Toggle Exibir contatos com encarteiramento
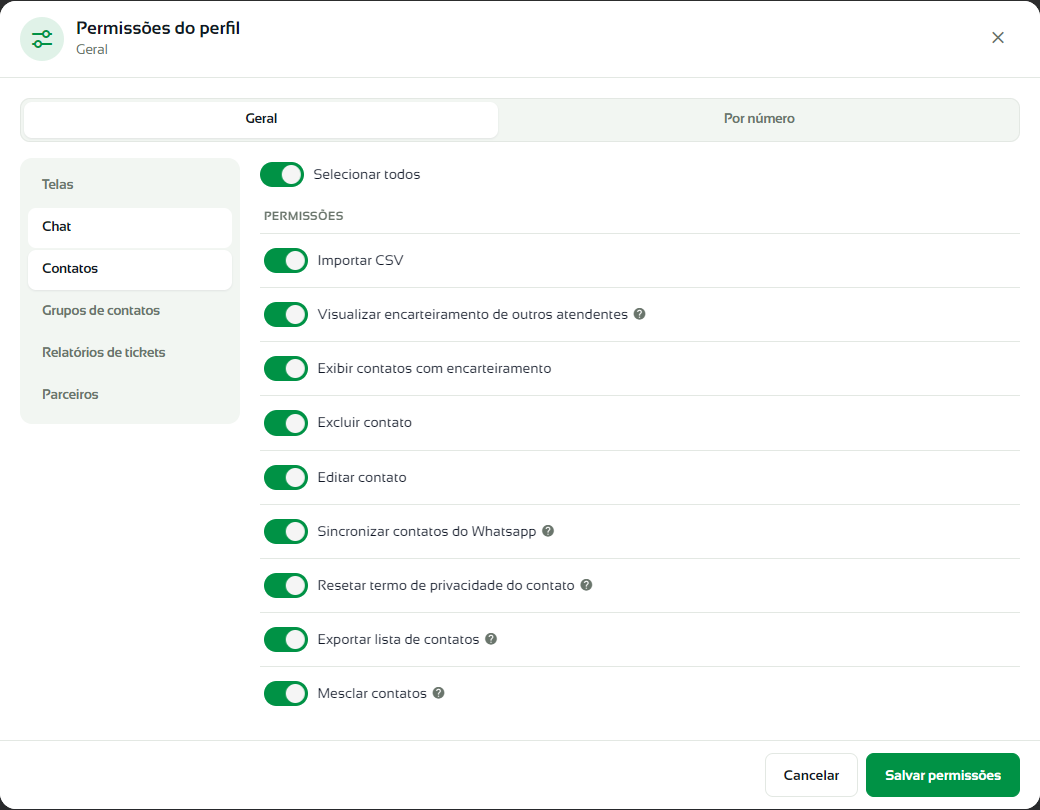 286,369
